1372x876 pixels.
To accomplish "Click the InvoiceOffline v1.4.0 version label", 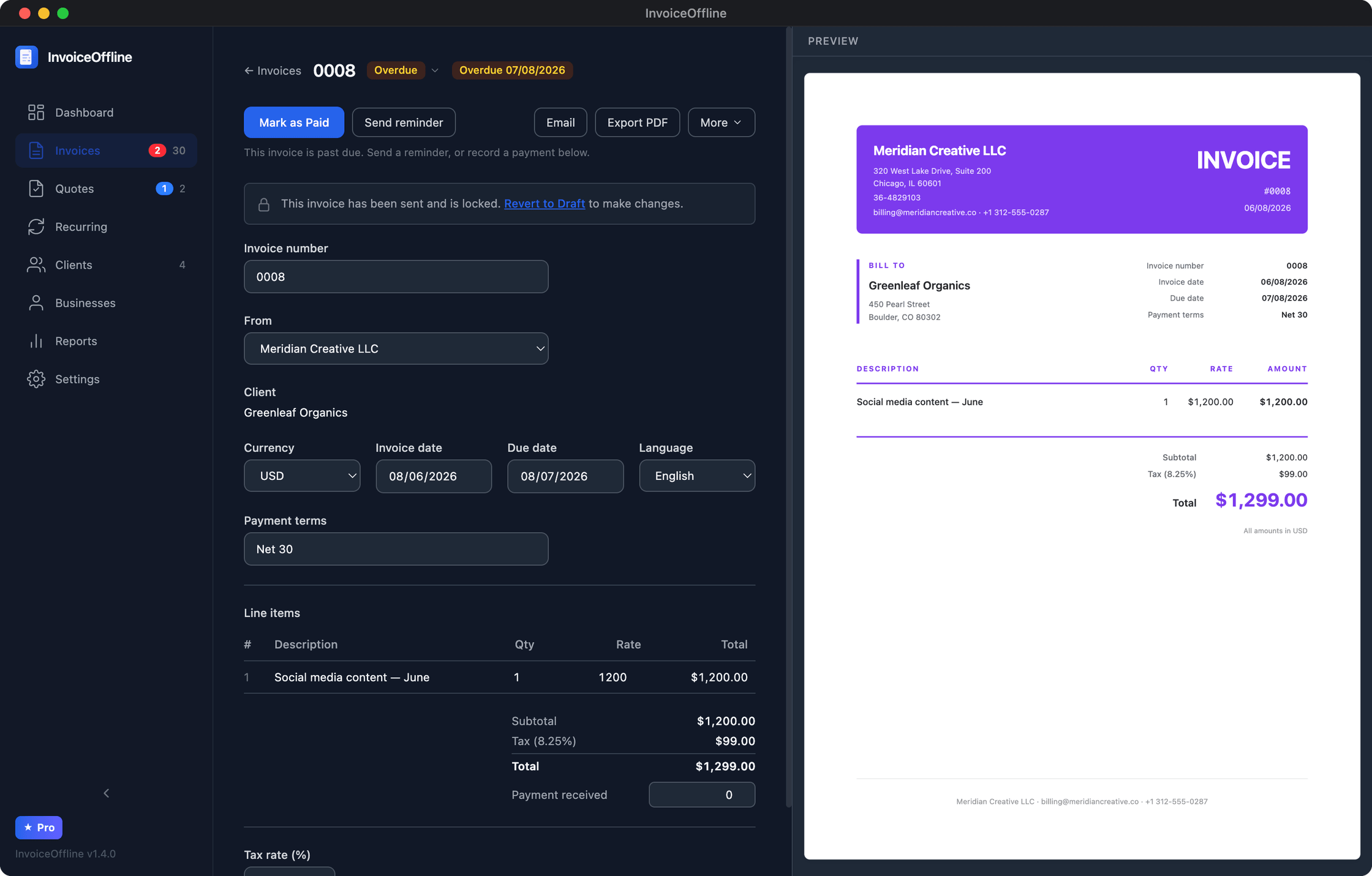I will (x=66, y=854).
